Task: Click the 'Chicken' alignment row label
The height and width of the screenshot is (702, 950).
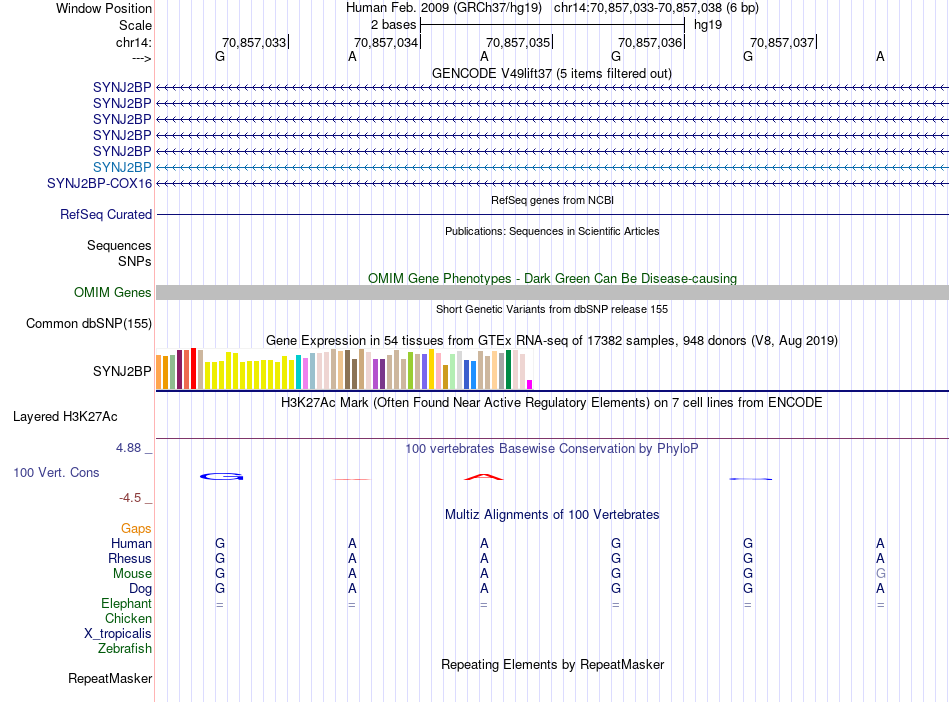Action: pos(128,618)
